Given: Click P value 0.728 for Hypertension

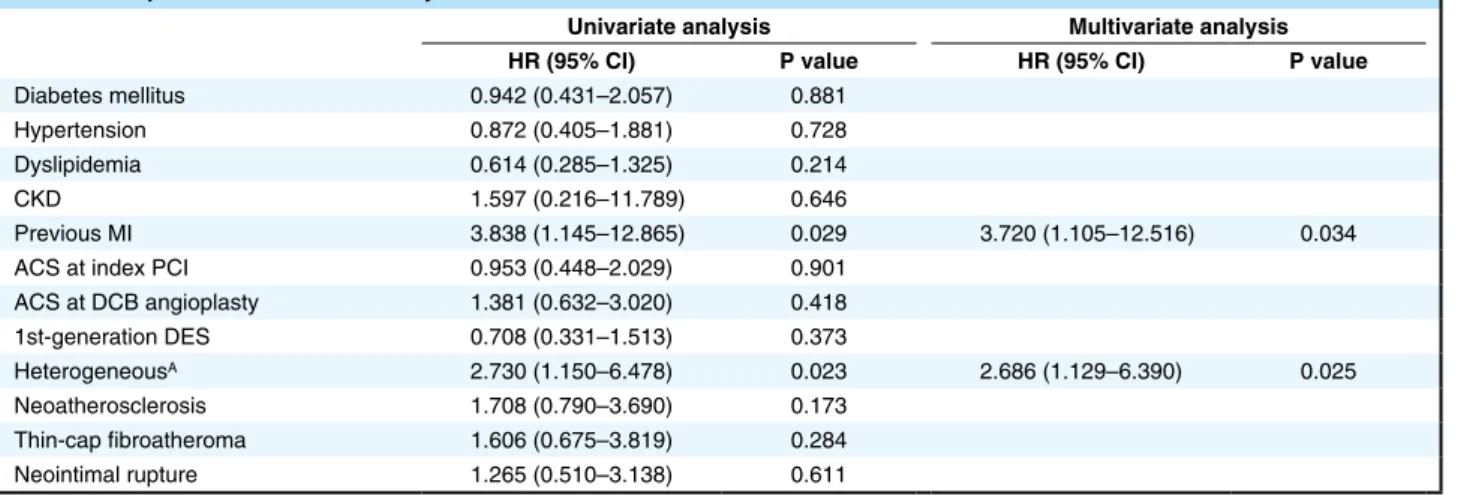Looking at the screenshot, I should click(x=818, y=131).
